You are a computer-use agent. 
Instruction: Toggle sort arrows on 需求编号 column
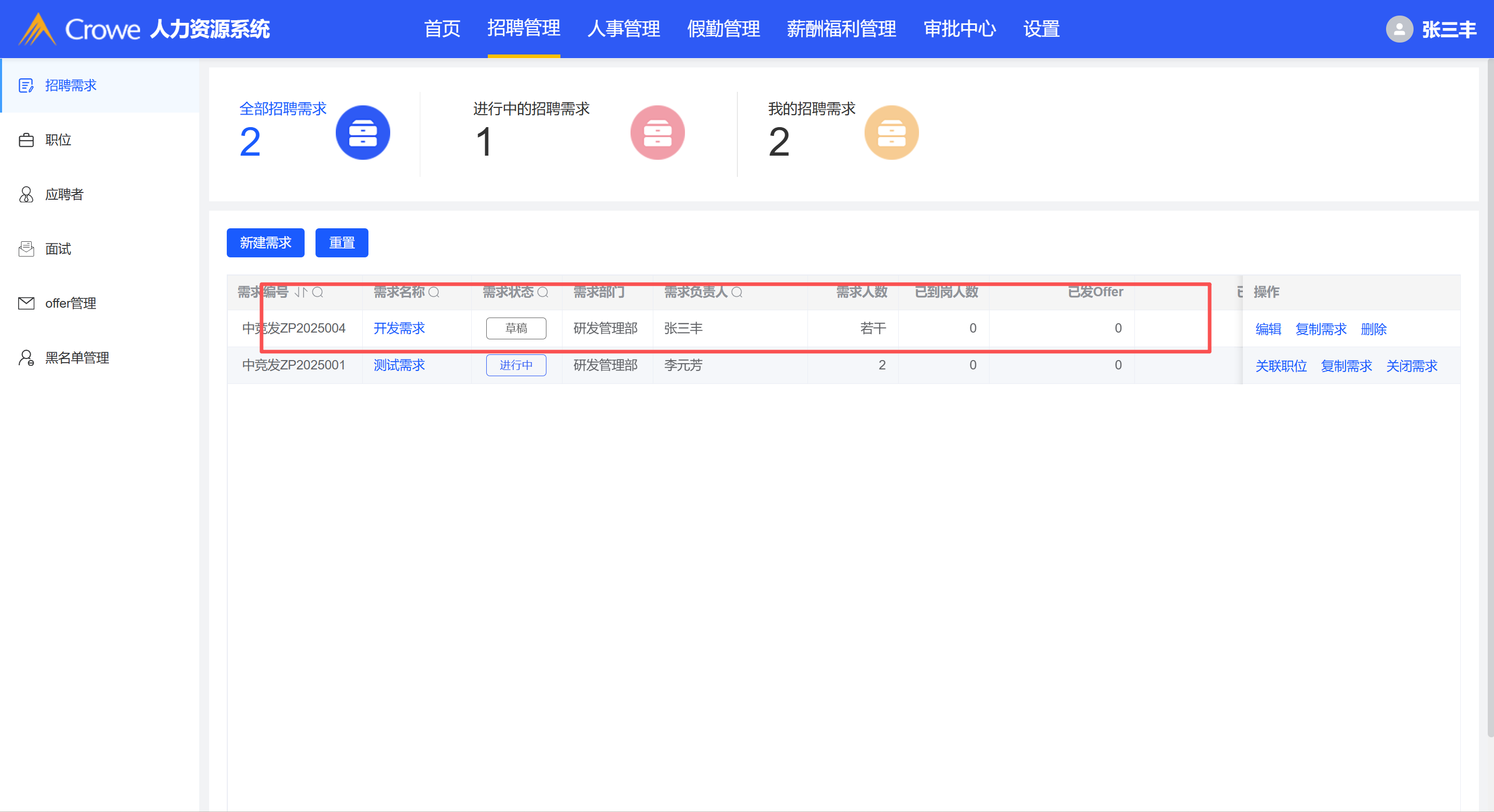[300, 292]
